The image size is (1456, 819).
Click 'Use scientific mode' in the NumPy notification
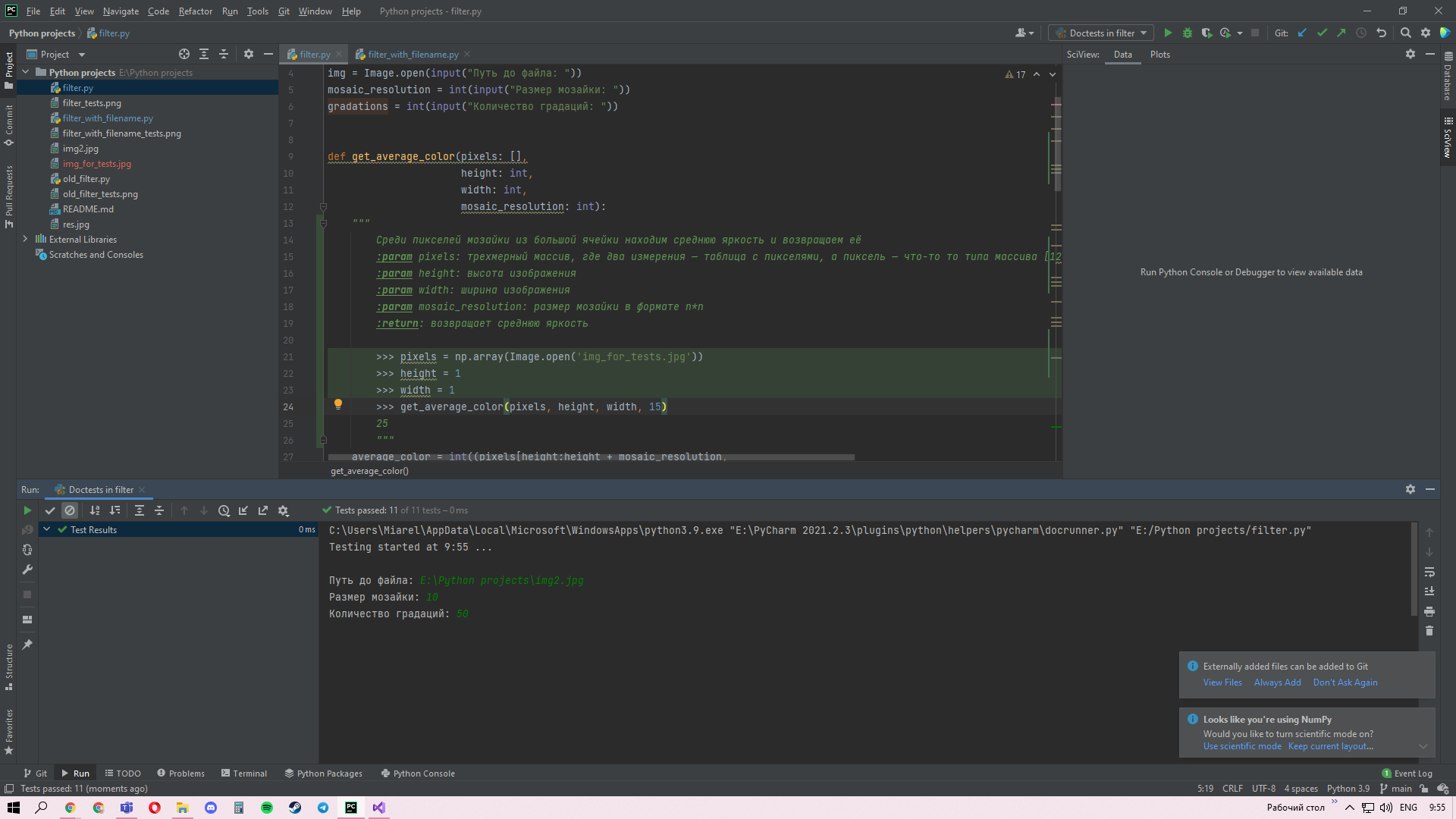click(x=1241, y=746)
